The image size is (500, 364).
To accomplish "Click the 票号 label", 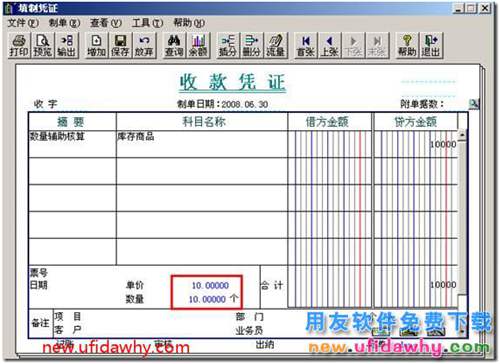I will click(39, 273).
